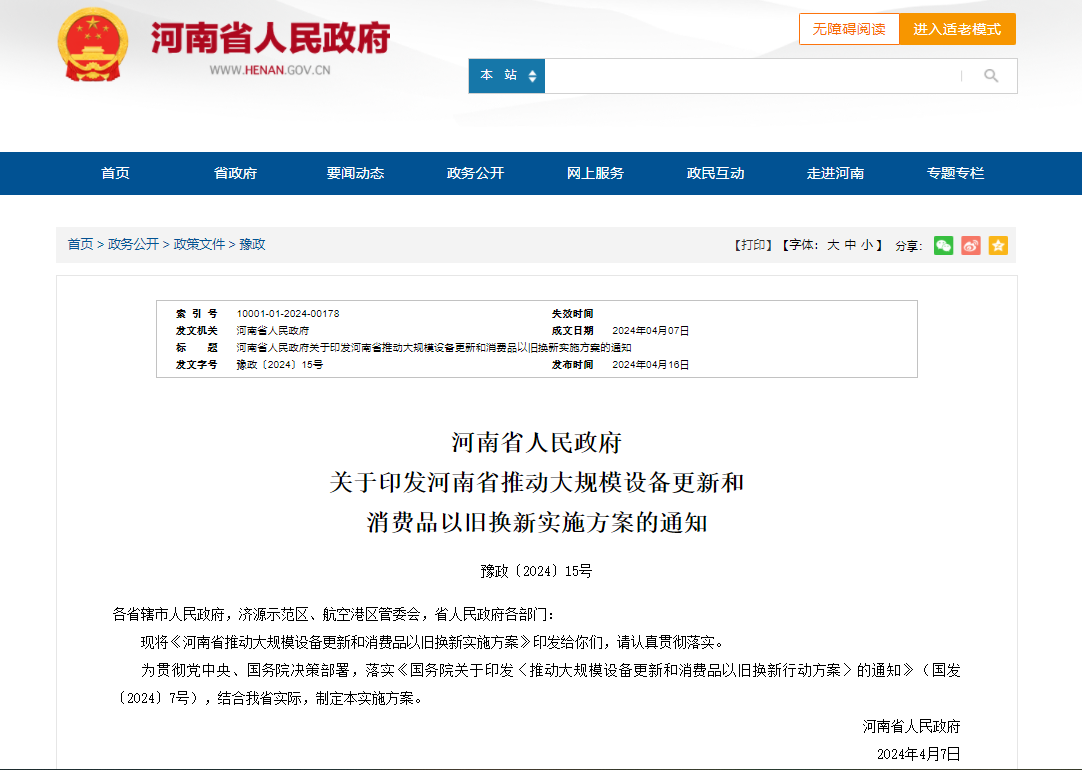
Task: Print the page using 打印 link
Action: [754, 245]
